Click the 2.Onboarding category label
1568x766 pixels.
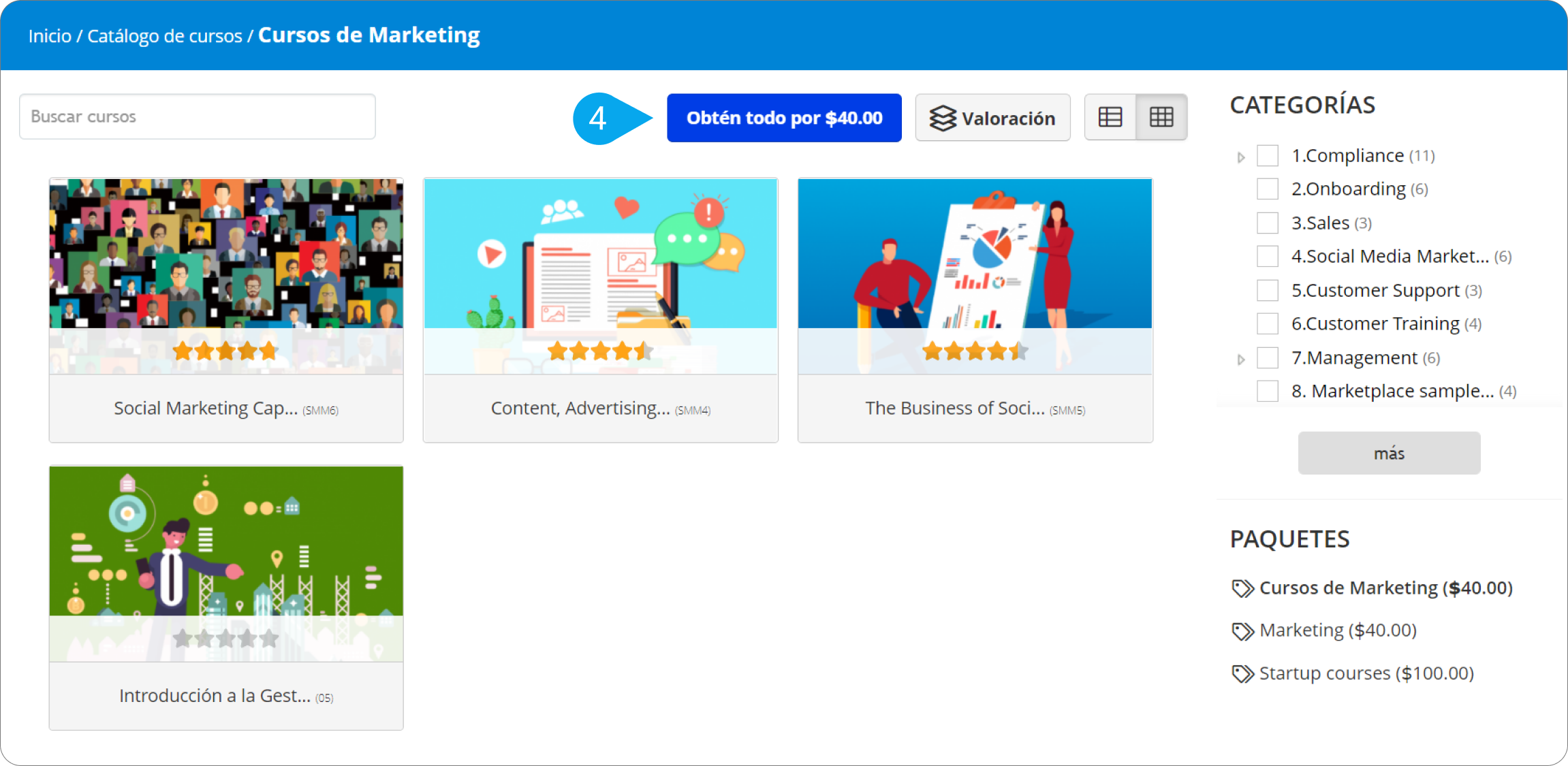click(x=1349, y=189)
